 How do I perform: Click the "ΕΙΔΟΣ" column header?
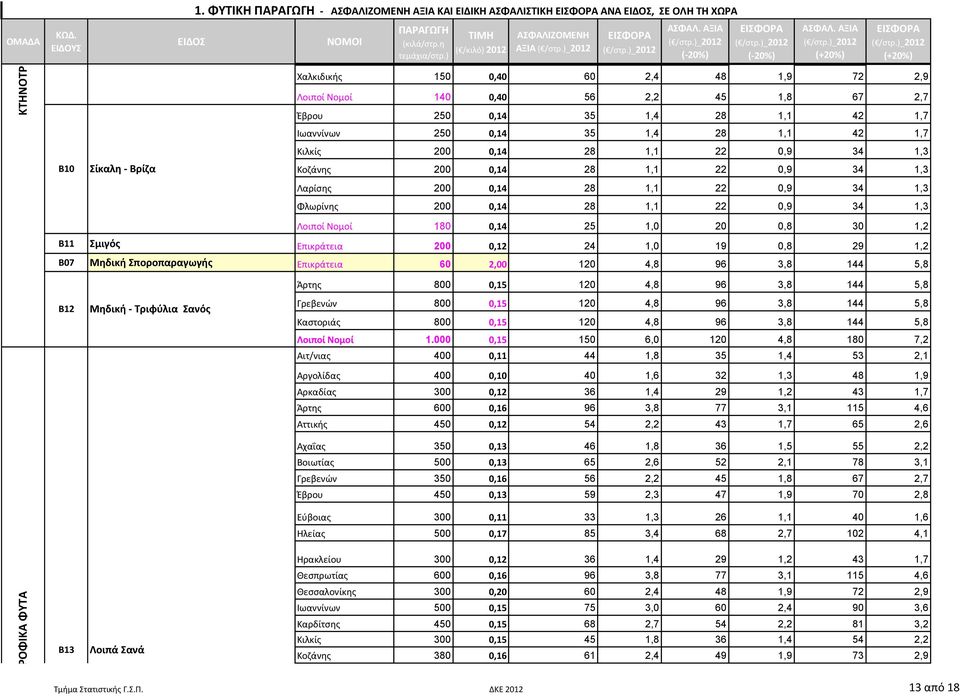click(x=191, y=42)
